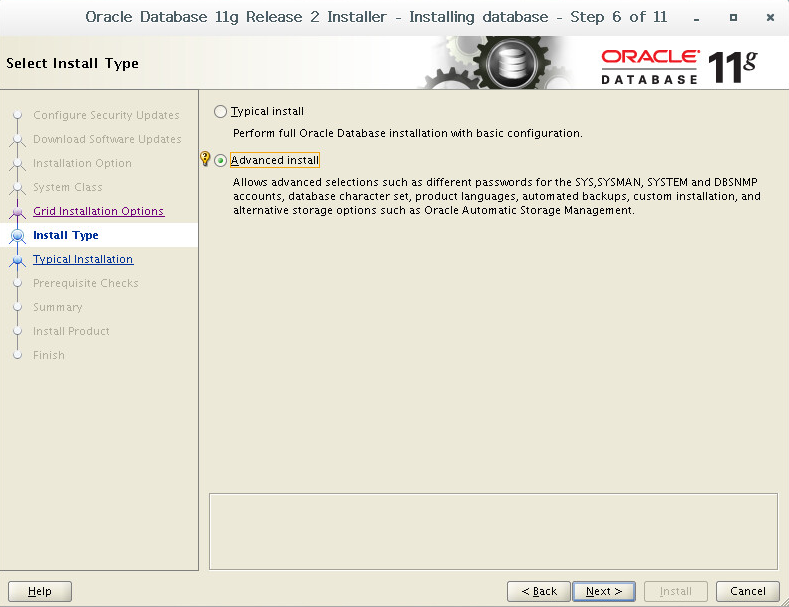Image resolution: width=789 pixels, height=607 pixels.
Task: Click the Finish step
Action: pyautogui.click(x=49, y=355)
